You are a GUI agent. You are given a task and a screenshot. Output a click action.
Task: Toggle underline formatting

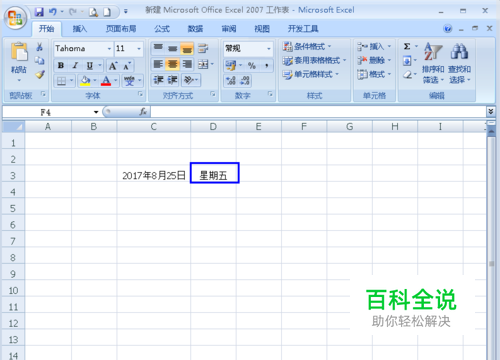[89, 65]
